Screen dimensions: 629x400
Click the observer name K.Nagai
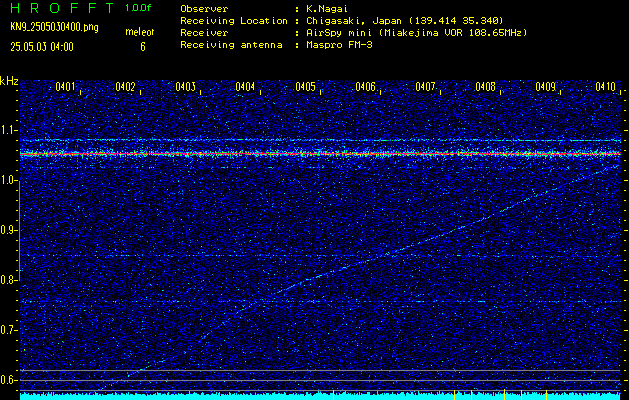[x=325, y=8]
